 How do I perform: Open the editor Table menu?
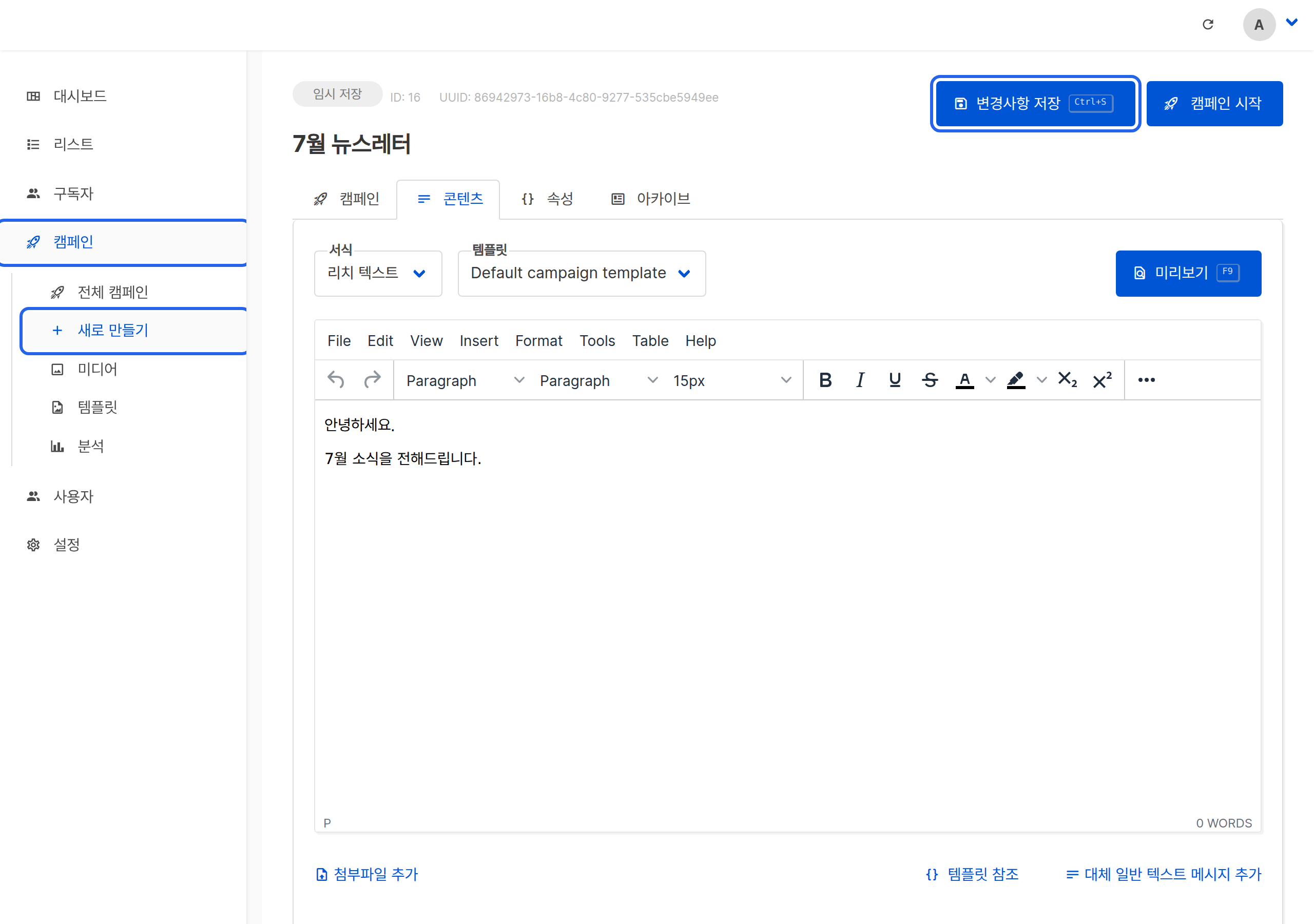click(x=650, y=341)
